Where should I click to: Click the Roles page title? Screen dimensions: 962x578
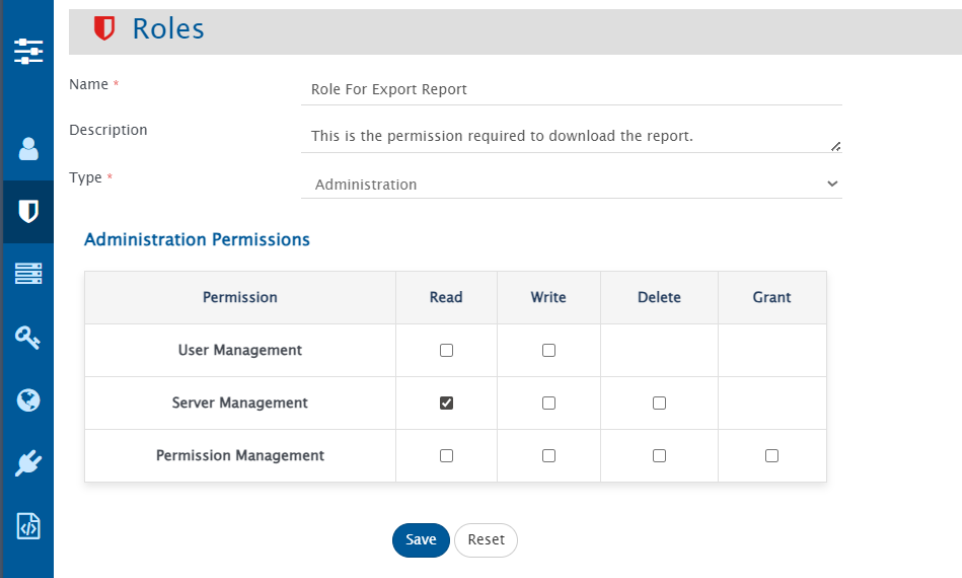(x=168, y=29)
